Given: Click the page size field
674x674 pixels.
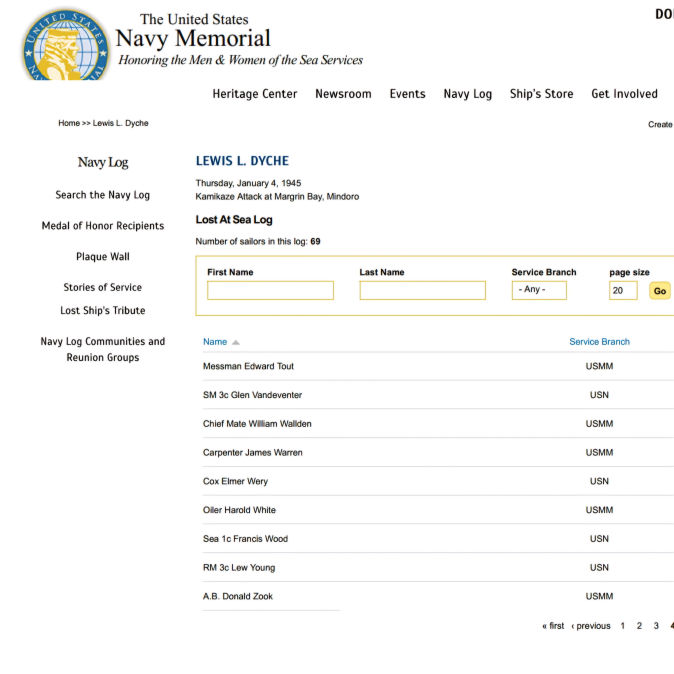Looking at the screenshot, I should [x=623, y=291].
